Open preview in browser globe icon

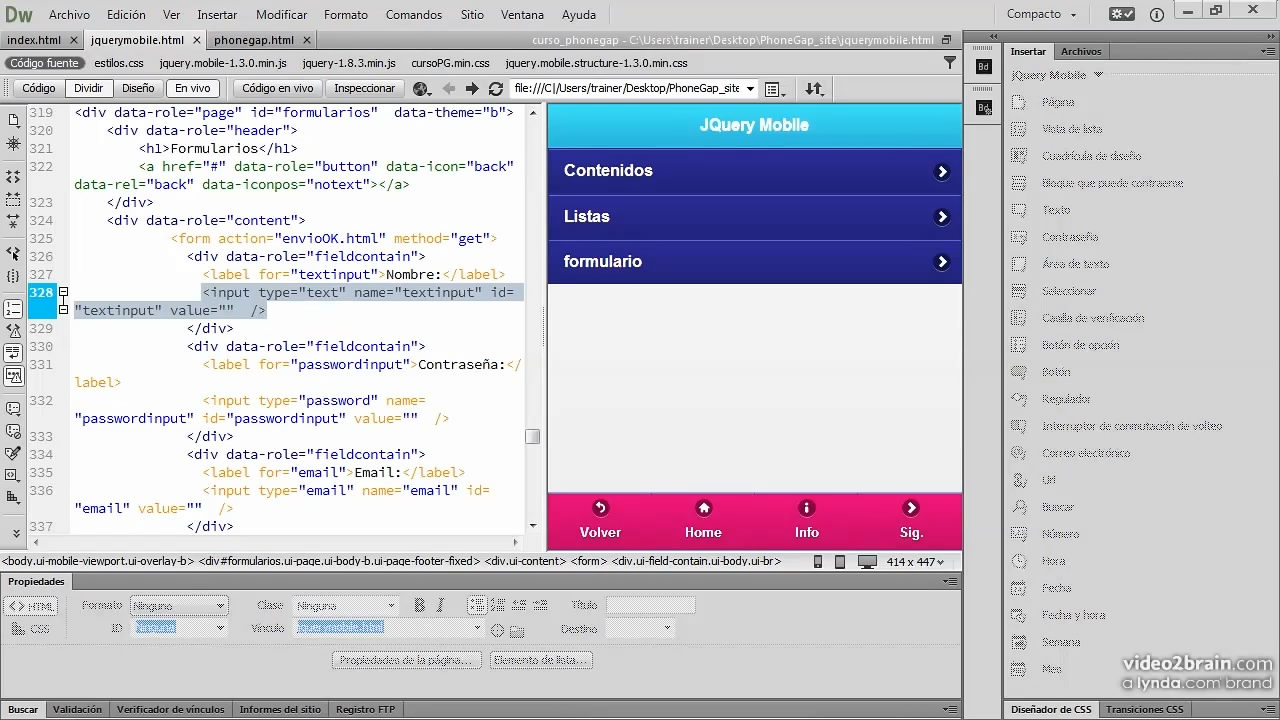point(422,89)
